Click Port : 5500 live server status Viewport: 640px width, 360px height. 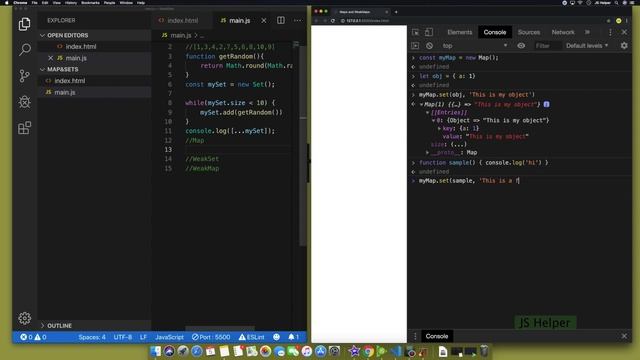(211, 337)
